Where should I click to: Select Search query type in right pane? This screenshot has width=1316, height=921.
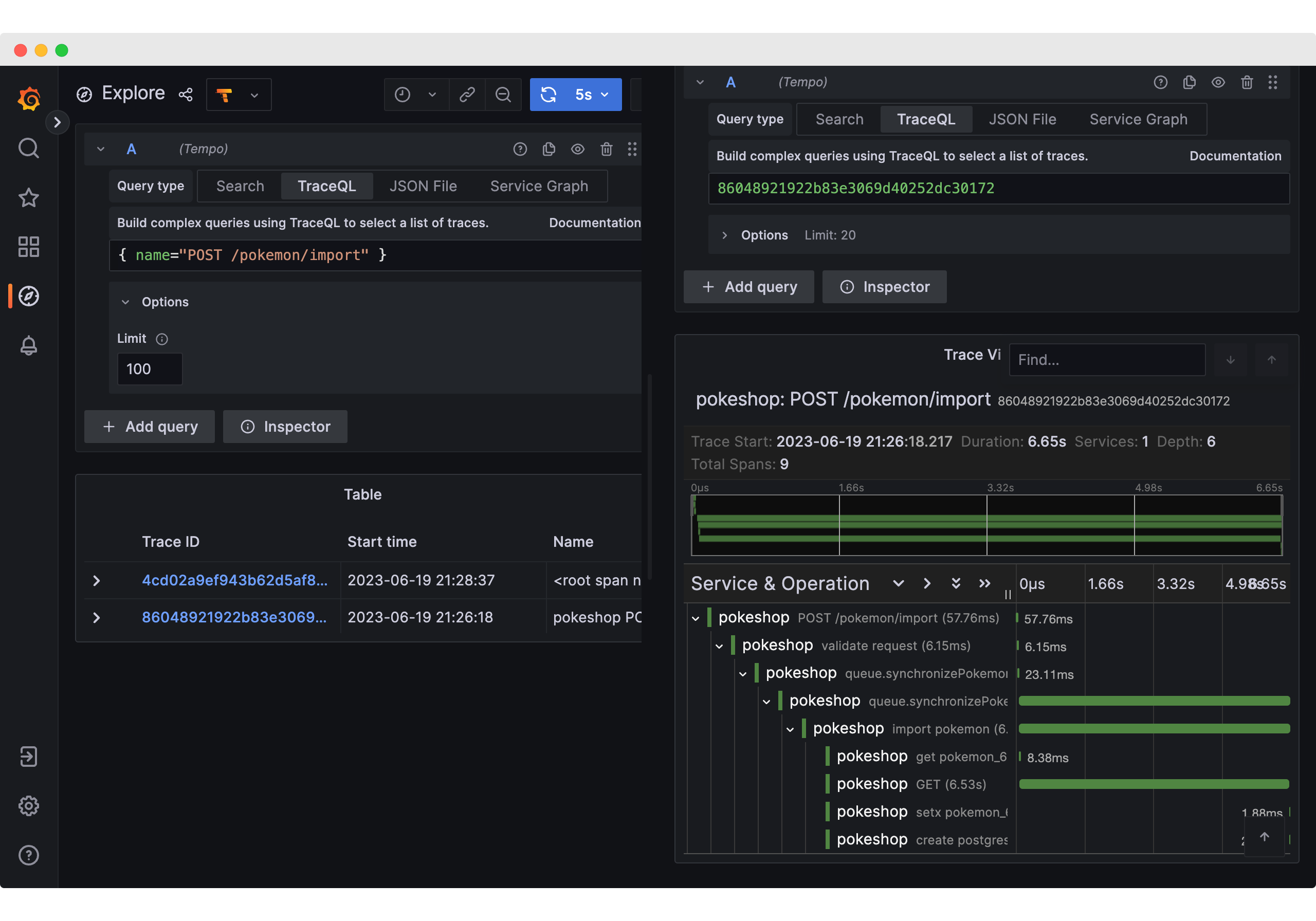(839, 119)
